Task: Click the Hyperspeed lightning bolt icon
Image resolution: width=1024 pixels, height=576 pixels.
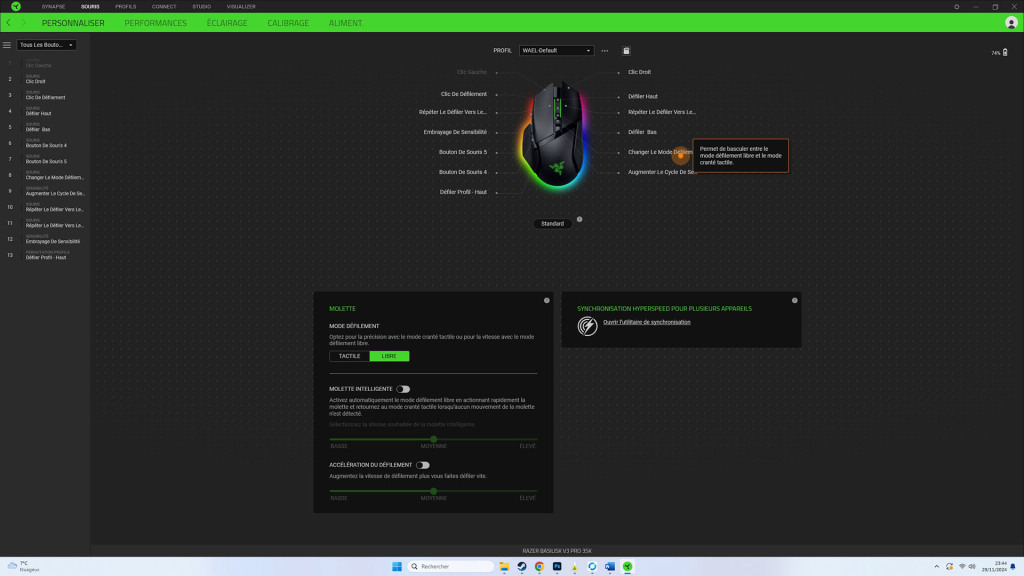Action: coord(587,325)
